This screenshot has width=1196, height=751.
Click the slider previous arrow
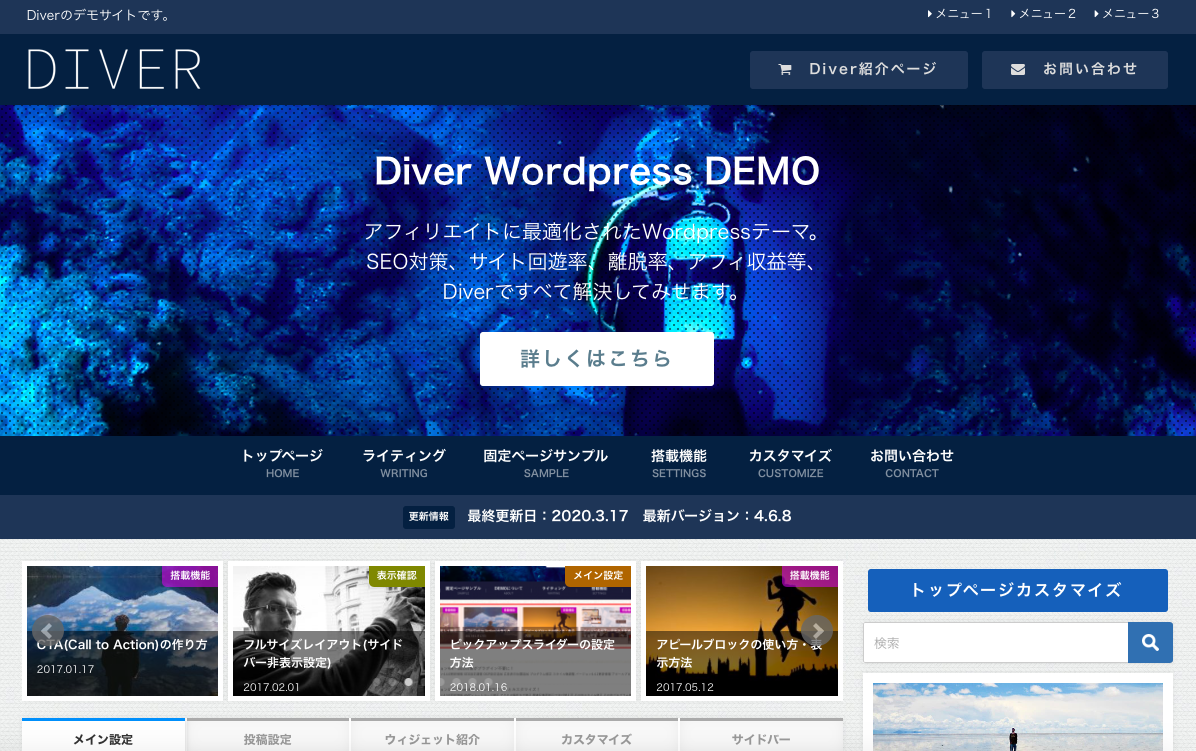point(47,631)
